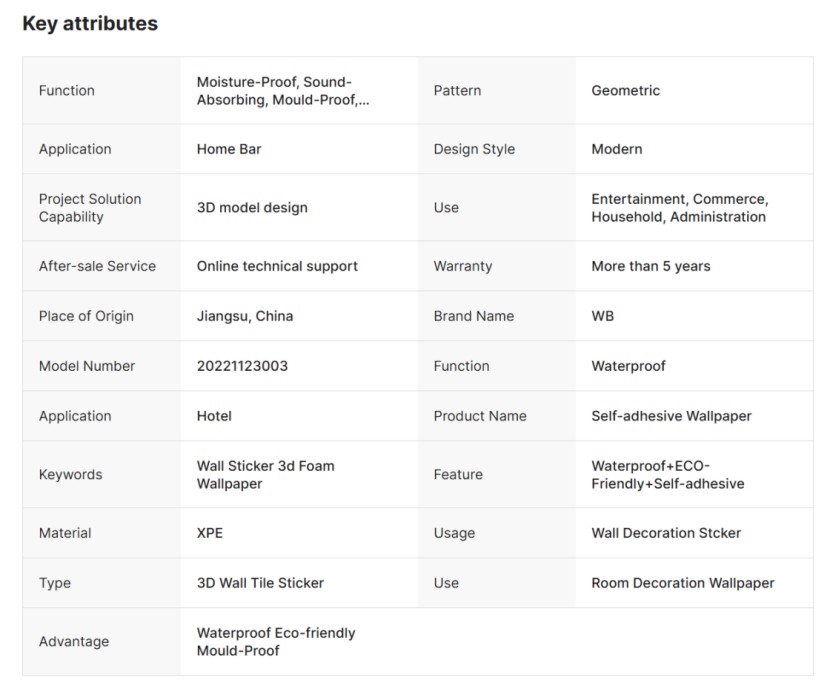The height and width of the screenshot is (689, 830).
Task: Click the Project Solution Capability label
Action: [x=90, y=208]
